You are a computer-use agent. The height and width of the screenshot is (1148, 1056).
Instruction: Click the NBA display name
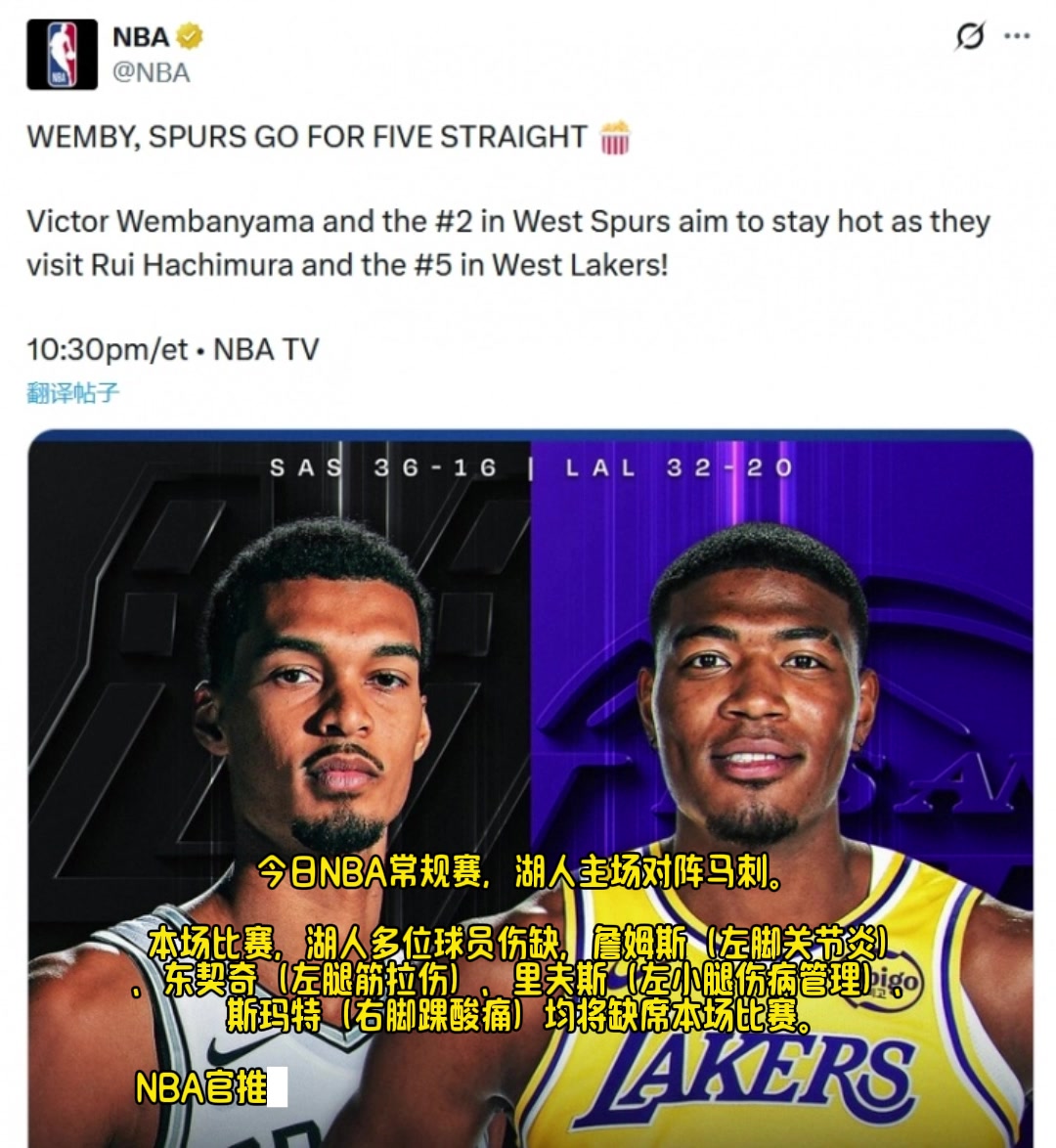pos(141,36)
